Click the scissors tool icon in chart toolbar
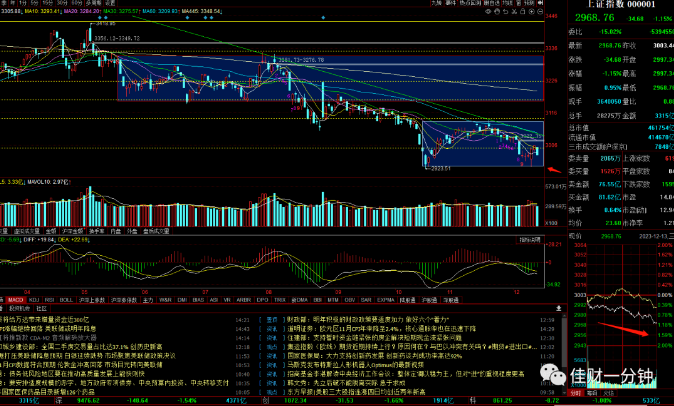The width and height of the screenshot is (674, 406). click(x=514, y=12)
